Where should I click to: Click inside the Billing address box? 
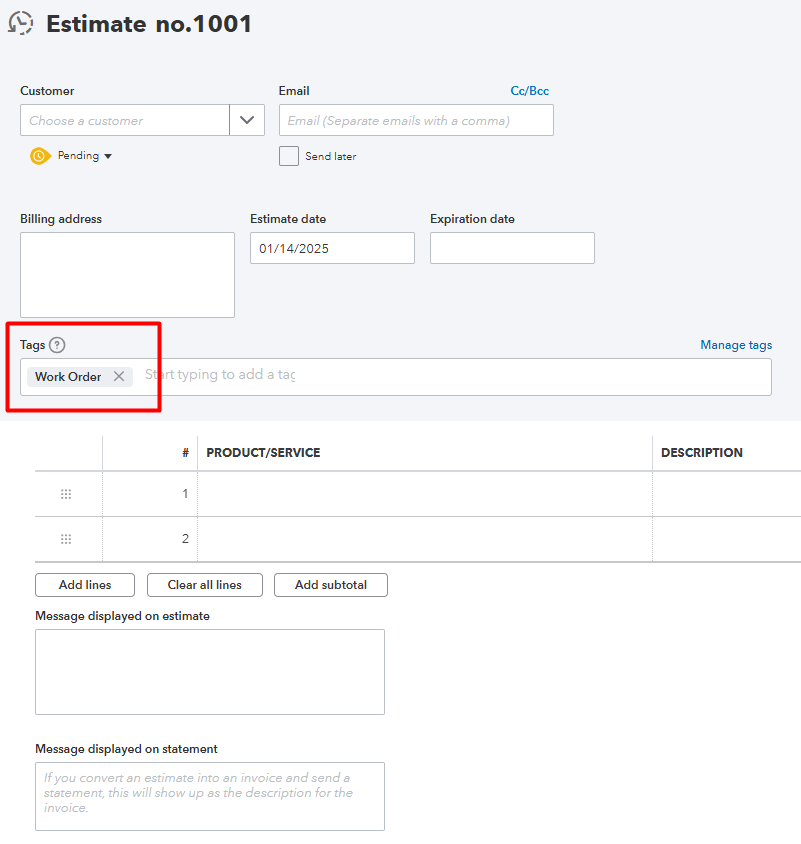pos(127,274)
